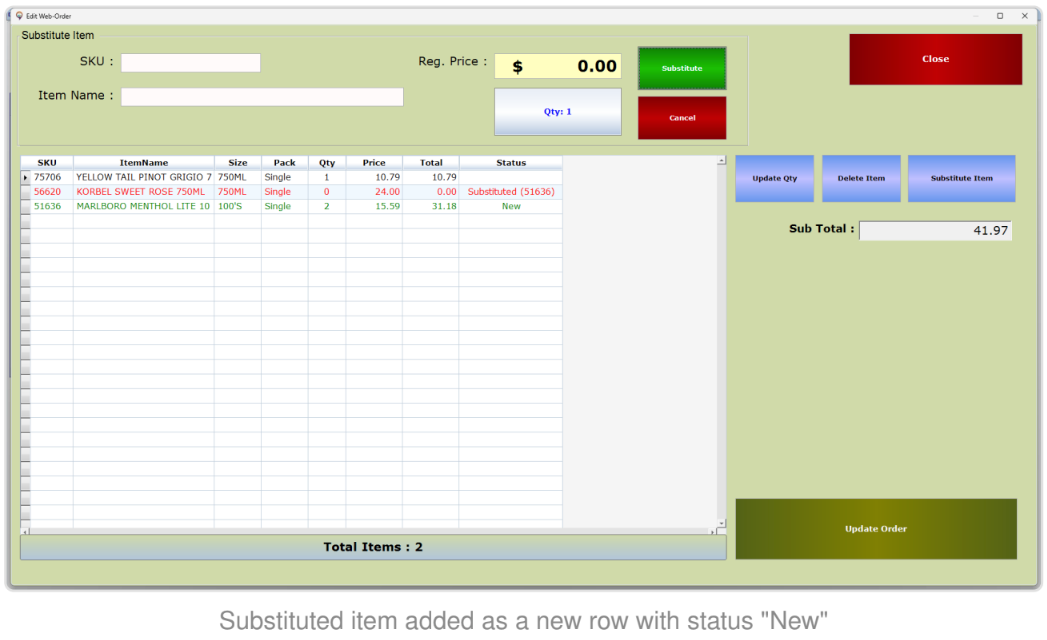This screenshot has height=640, width=1047.
Task: Click the Status column header
Action: click(511, 162)
